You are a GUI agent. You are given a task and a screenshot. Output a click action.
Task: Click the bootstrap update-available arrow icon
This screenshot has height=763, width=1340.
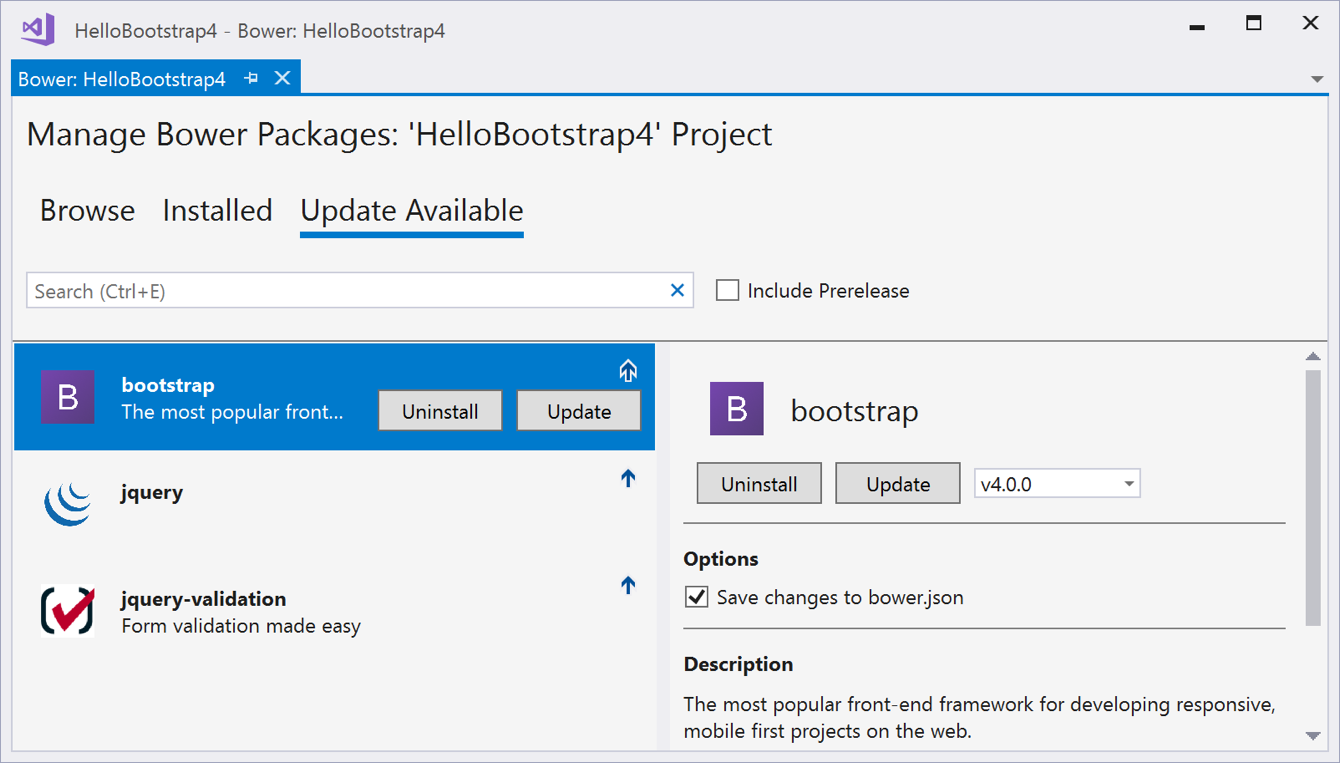click(628, 372)
